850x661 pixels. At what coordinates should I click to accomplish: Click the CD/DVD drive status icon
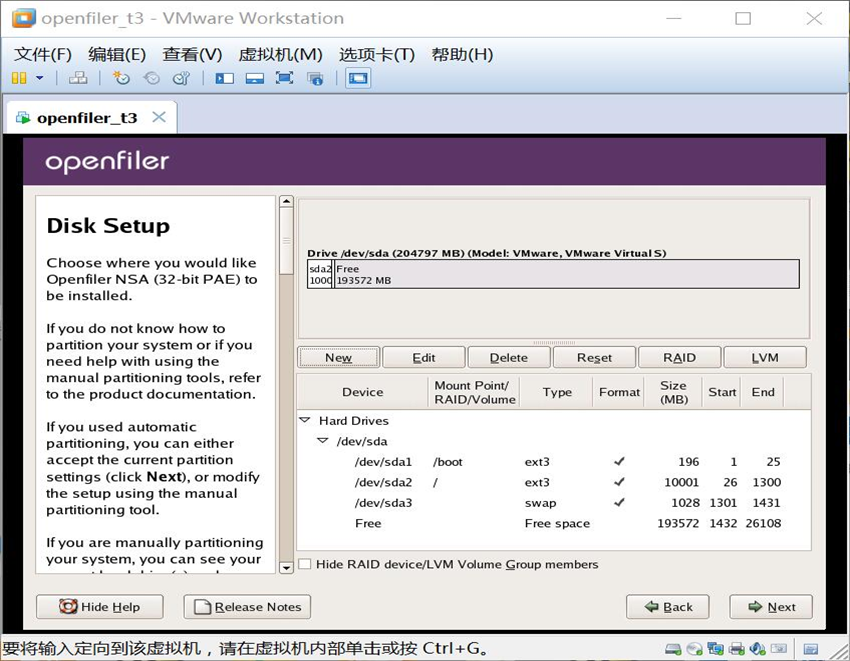click(x=694, y=649)
